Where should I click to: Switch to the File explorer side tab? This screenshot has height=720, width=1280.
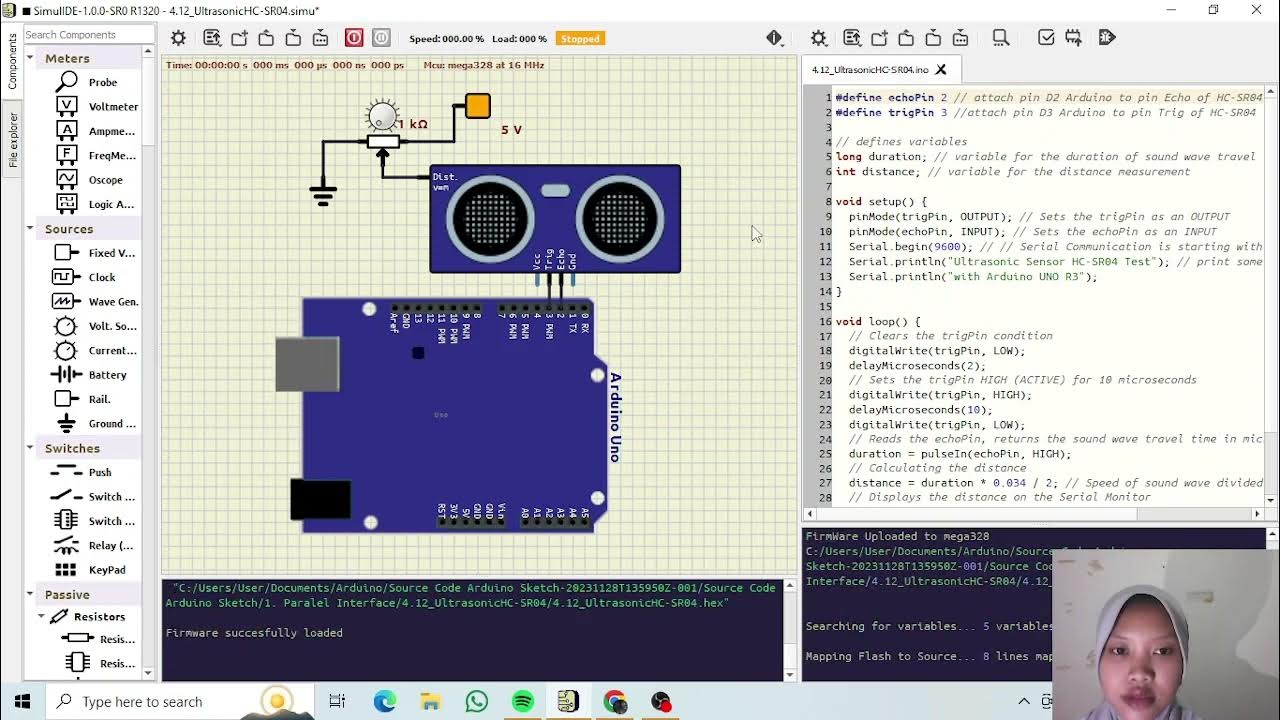[12, 139]
